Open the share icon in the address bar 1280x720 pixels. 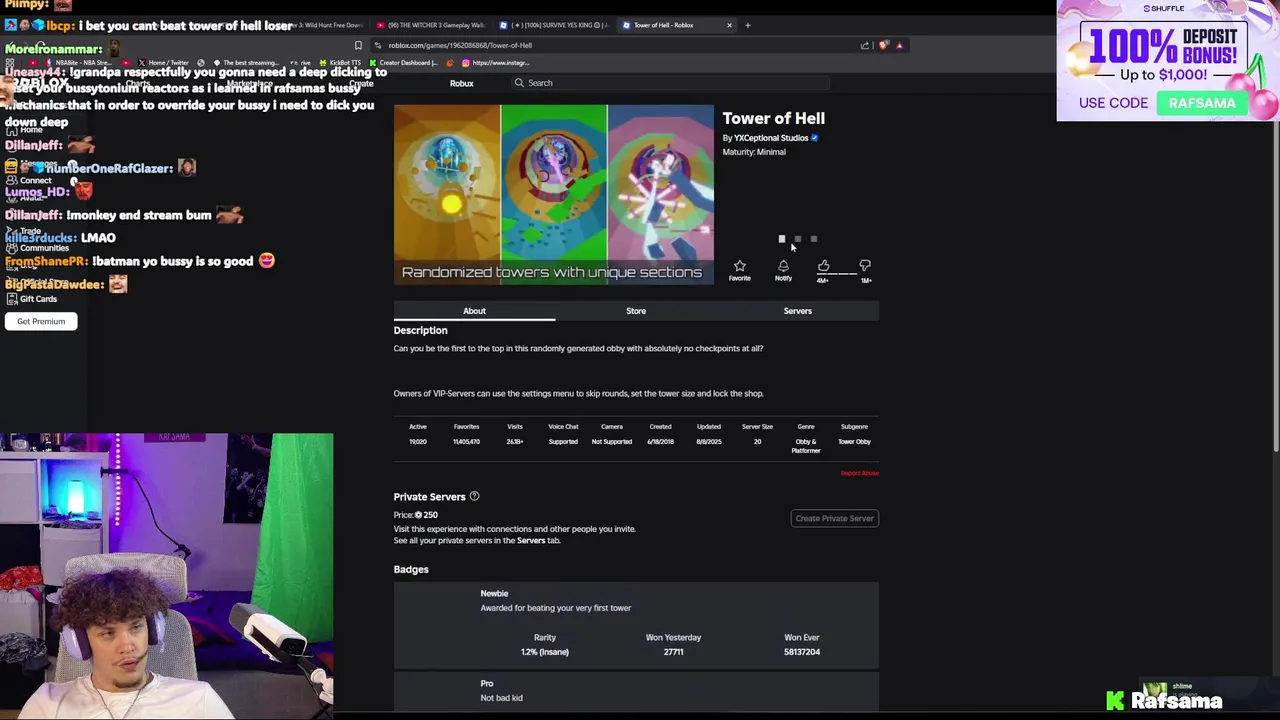[865, 45]
